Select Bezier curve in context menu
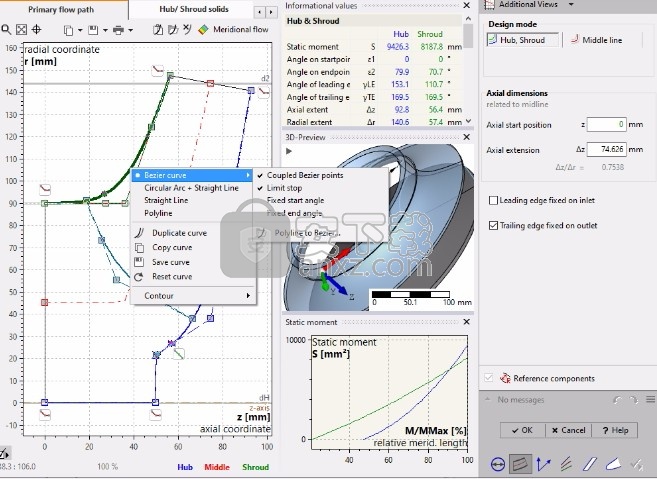Screen dimensions: 657x479 click(x=192, y=175)
